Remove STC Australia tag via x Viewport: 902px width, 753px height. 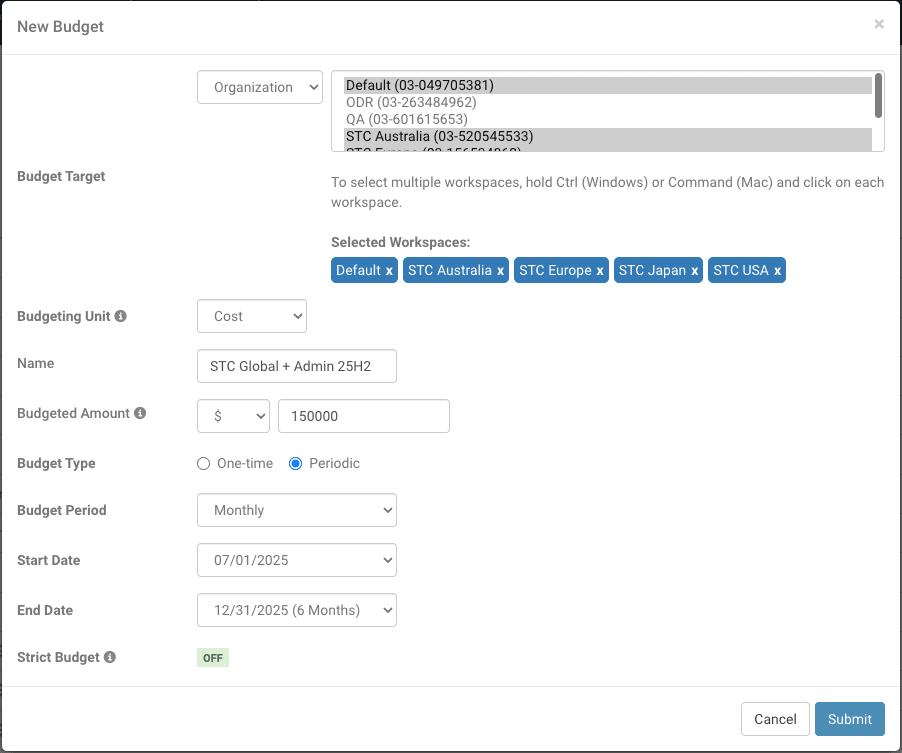tap(501, 271)
